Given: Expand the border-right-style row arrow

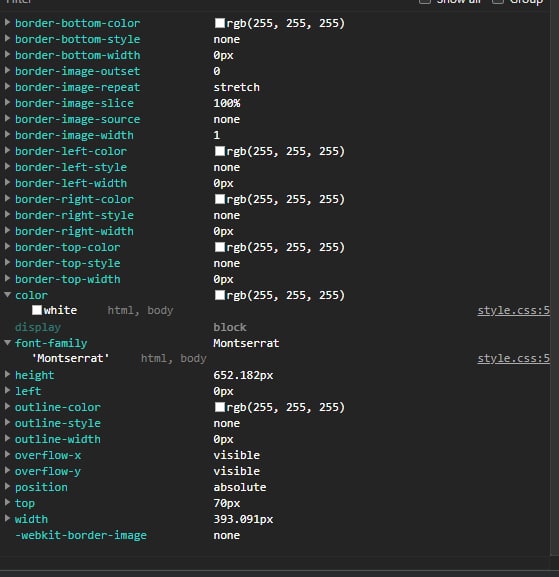Looking at the screenshot, I should (x=7, y=215).
